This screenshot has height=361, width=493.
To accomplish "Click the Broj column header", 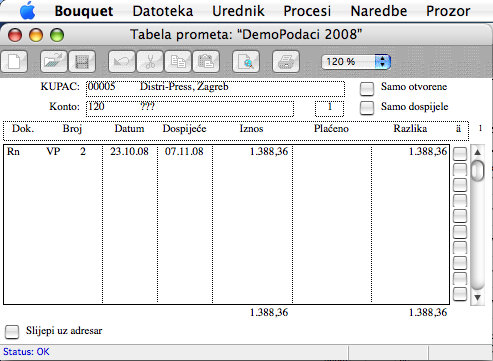I will (72, 129).
